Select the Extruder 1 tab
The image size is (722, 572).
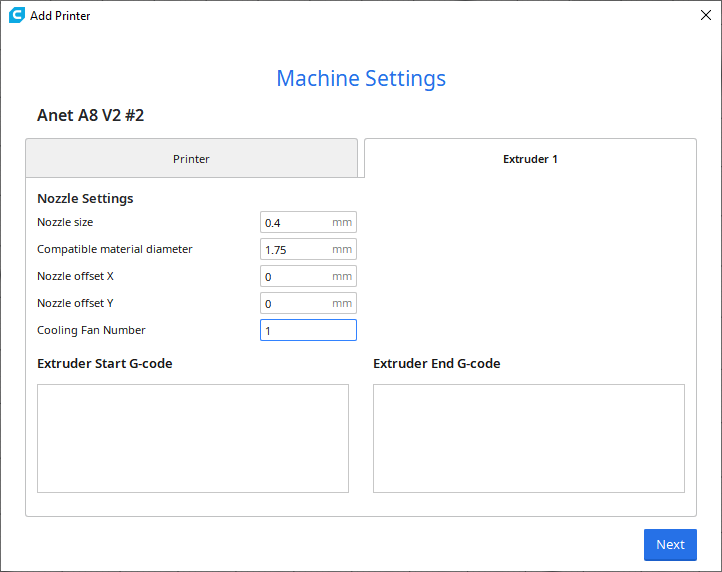click(x=530, y=158)
